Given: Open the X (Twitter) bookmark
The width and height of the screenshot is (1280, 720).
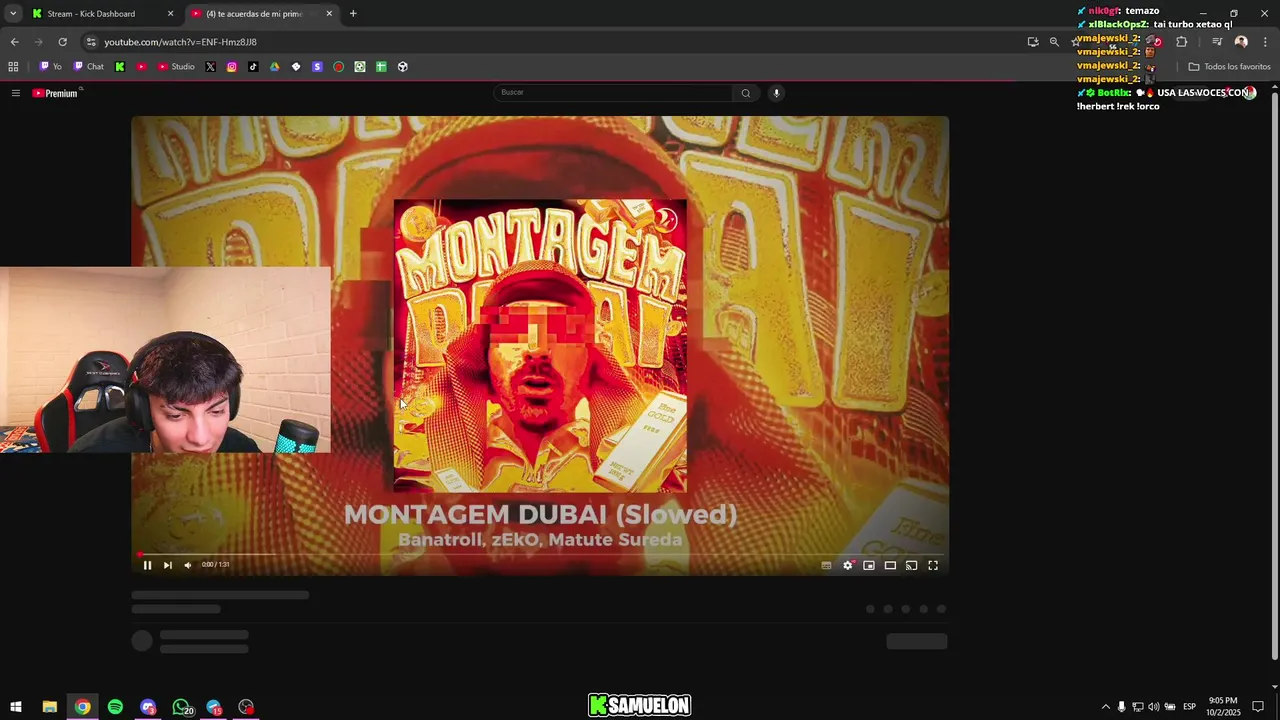Looking at the screenshot, I should pos(210,67).
